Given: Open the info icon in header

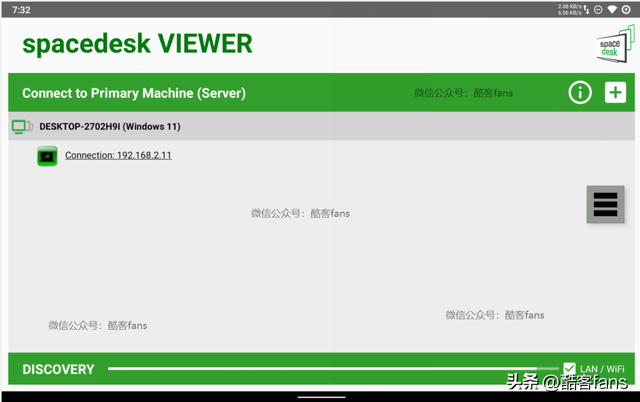Looking at the screenshot, I should pos(580,93).
